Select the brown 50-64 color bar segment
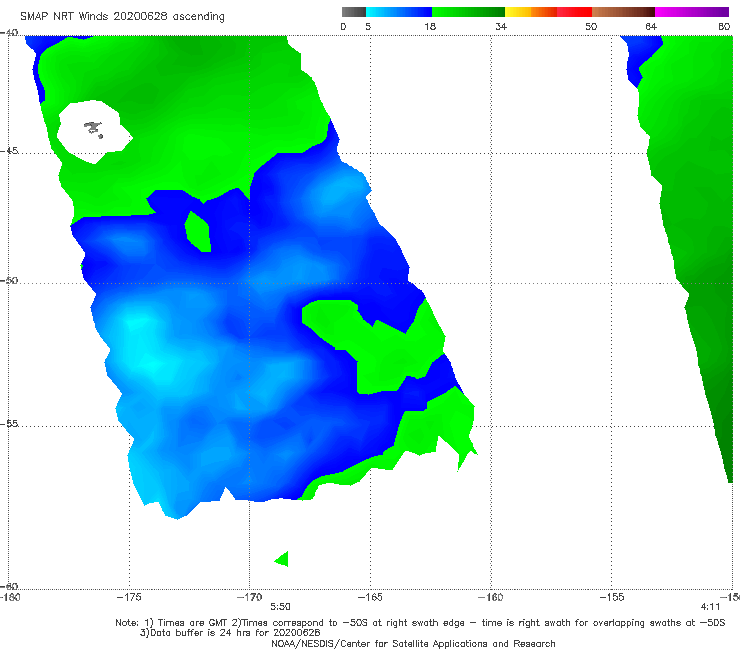Image resolution: width=740 pixels, height=650 pixels. coord(623,12)
